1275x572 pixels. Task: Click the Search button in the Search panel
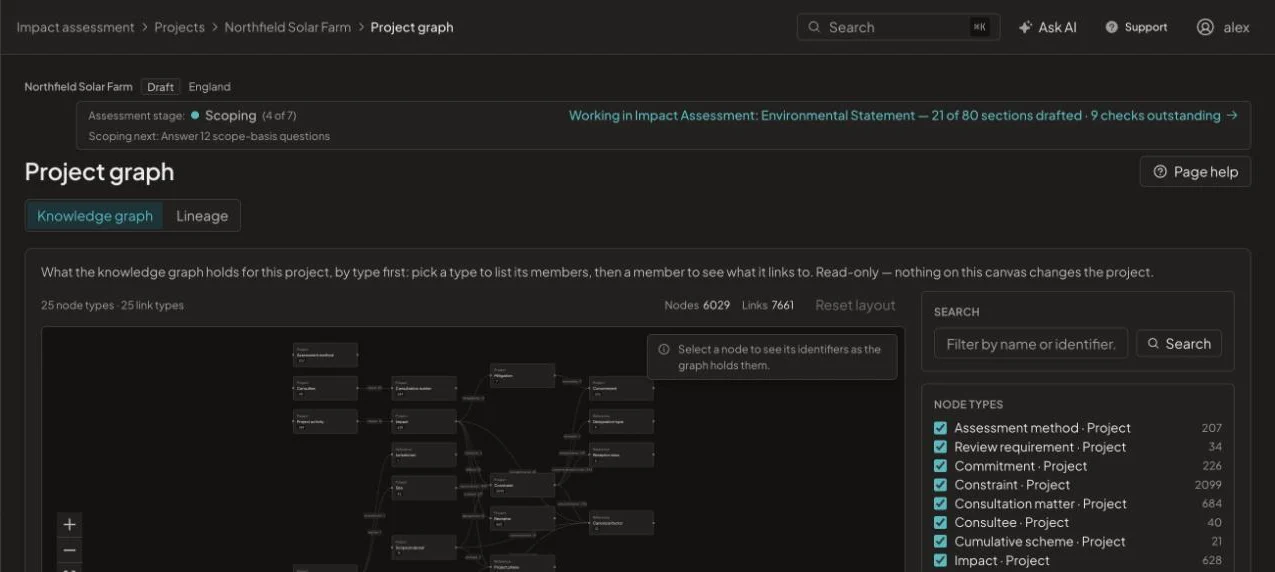tap(1179, 344)
